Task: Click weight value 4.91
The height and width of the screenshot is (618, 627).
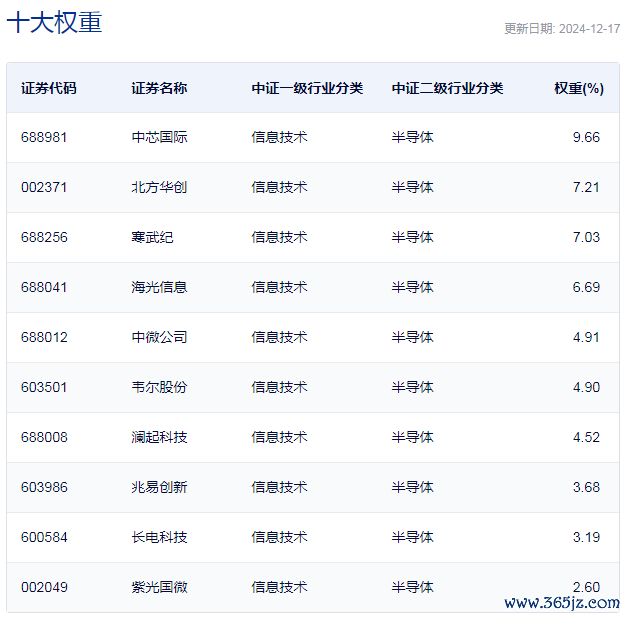Action: point(586,337)
